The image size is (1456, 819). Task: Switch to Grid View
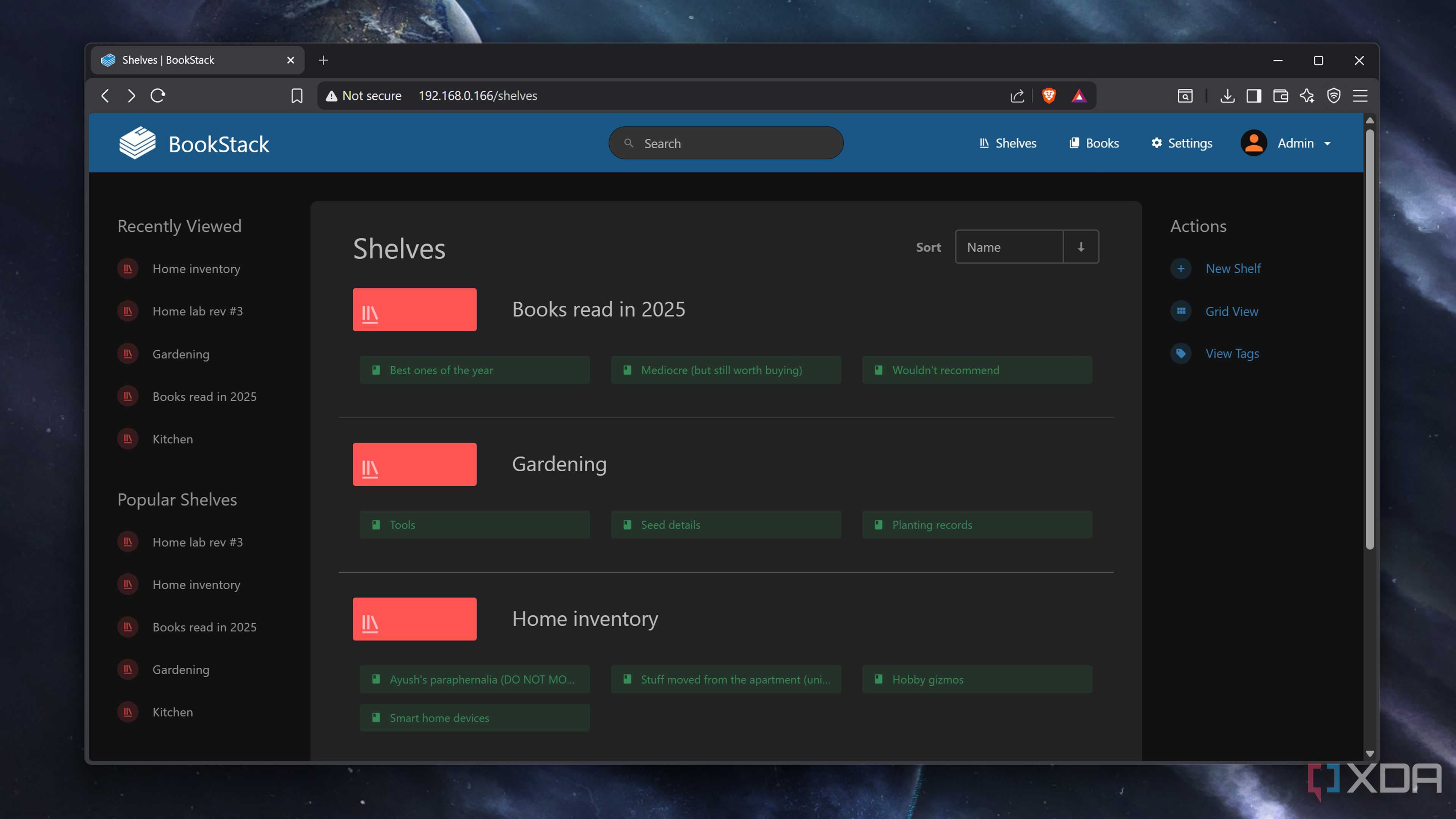[x=1214, y=311]
